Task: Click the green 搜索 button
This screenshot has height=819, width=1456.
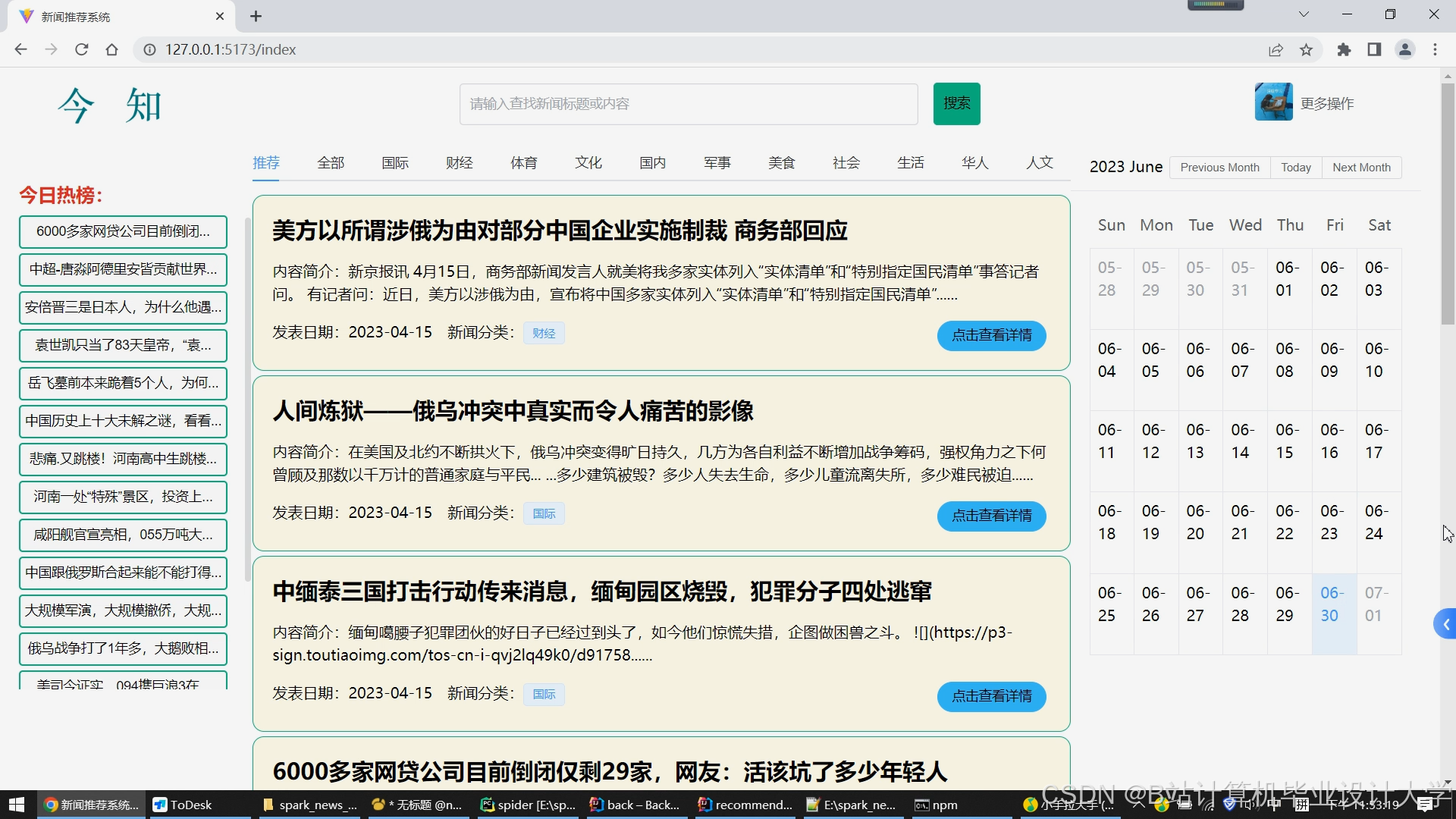Action: (956, 103)
